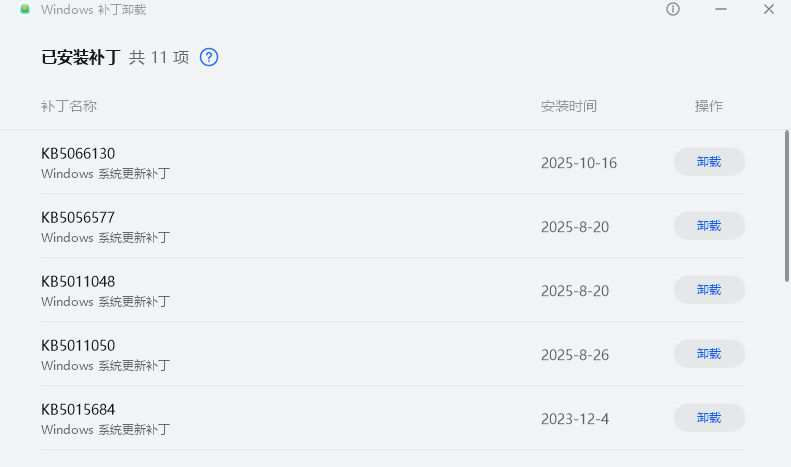Image resolution: width=791 pixels, height=467 pixels.
Task: Click the info icon in the title bar
Action: [x=673, y=9]
